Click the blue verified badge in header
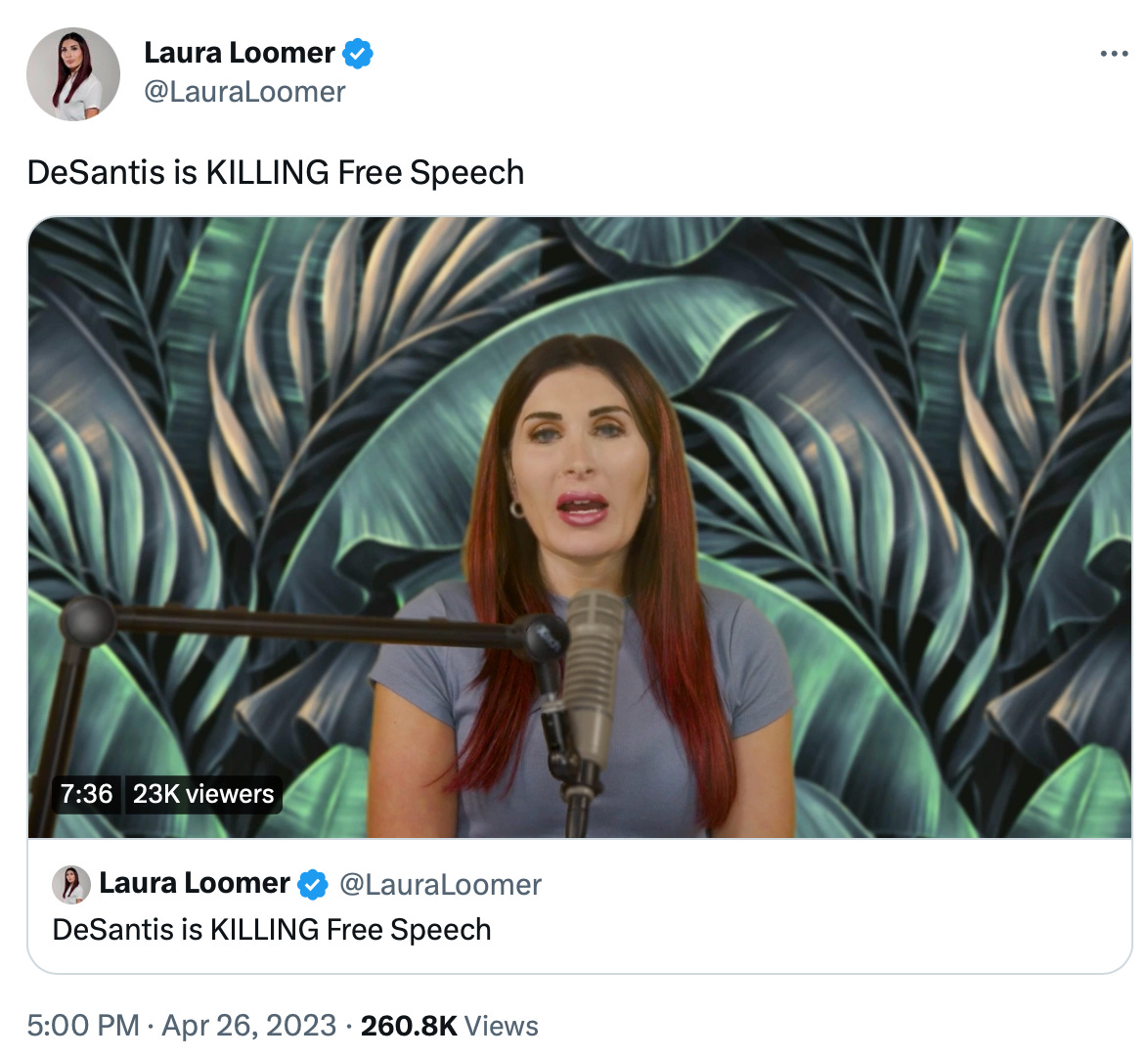The image size is (1148, 1058). [x=358, y=53]
